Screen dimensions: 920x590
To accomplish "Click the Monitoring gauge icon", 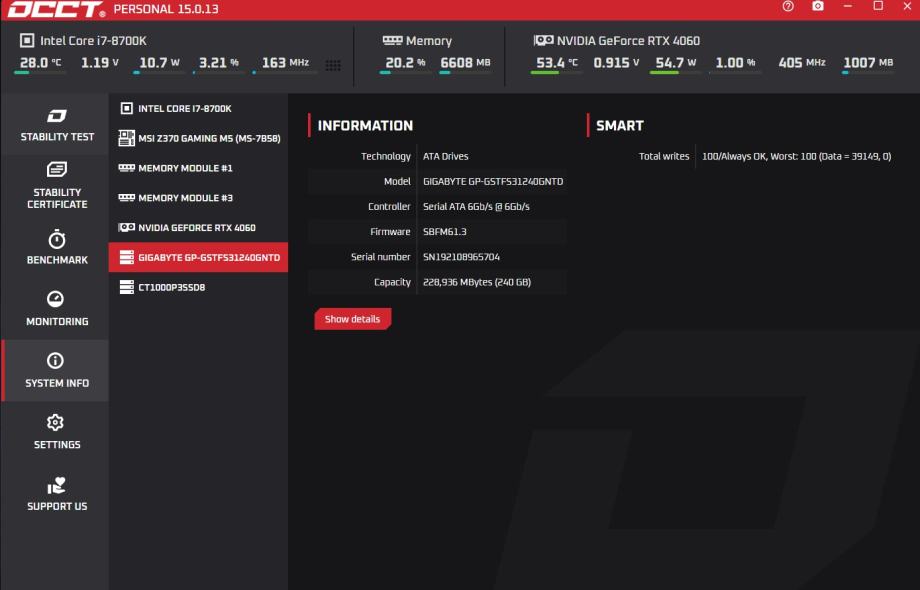I will coord(55,299).
